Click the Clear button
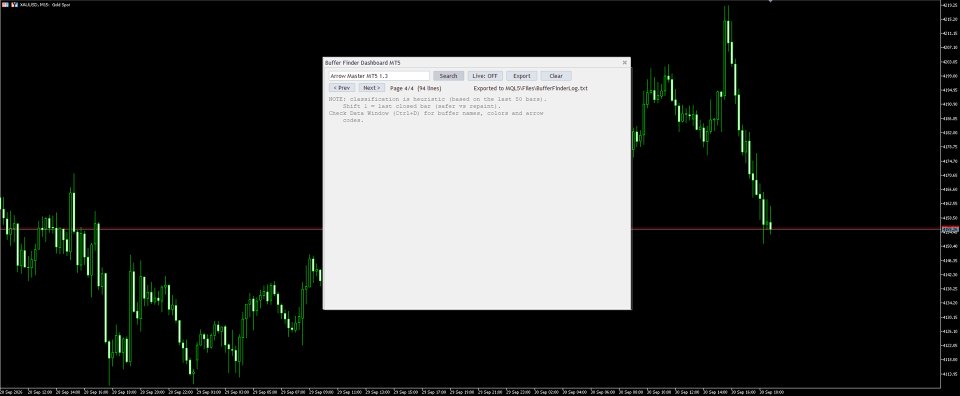960x396 pixels. (x=556, y=76)
